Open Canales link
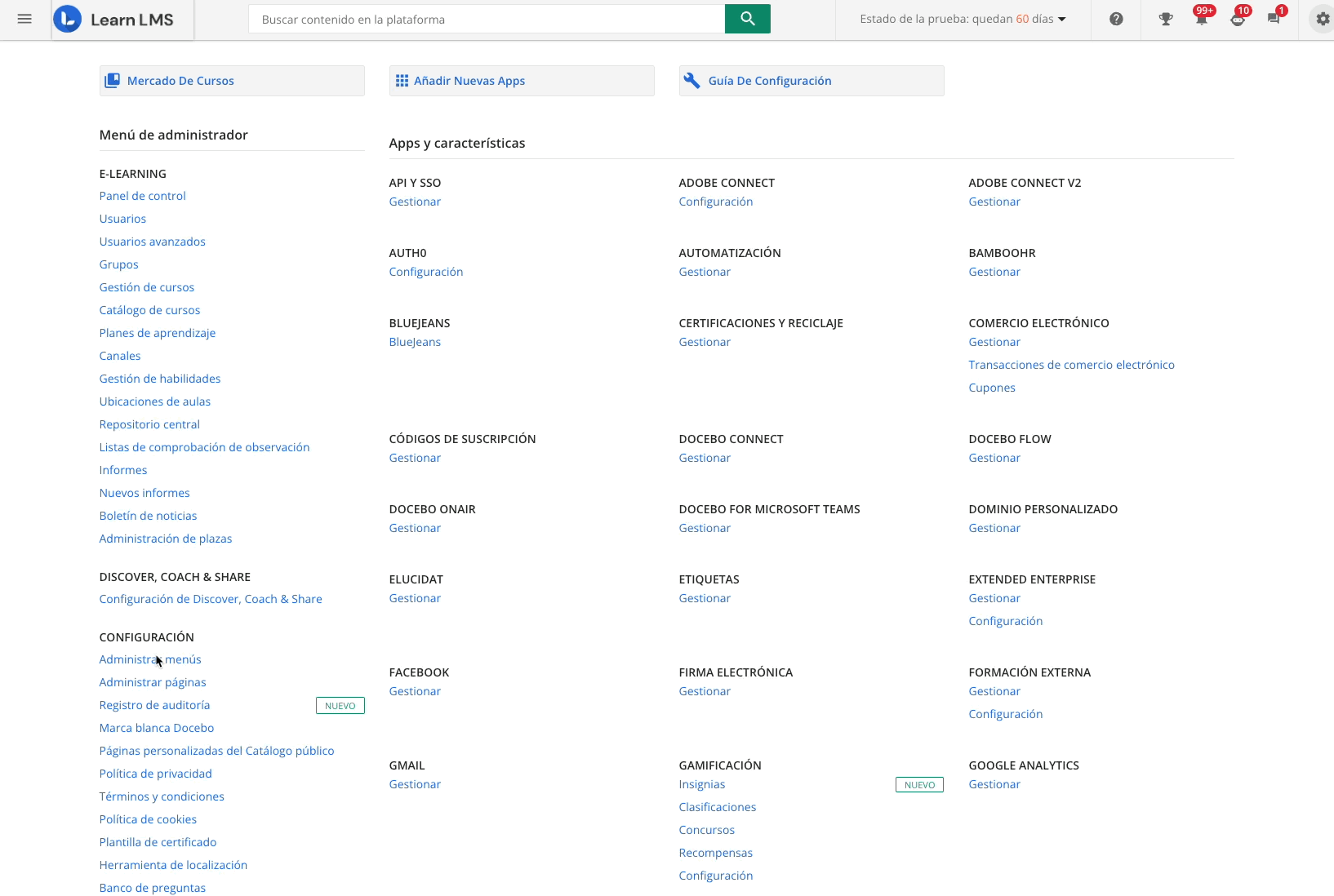 [x=120, y=356]
